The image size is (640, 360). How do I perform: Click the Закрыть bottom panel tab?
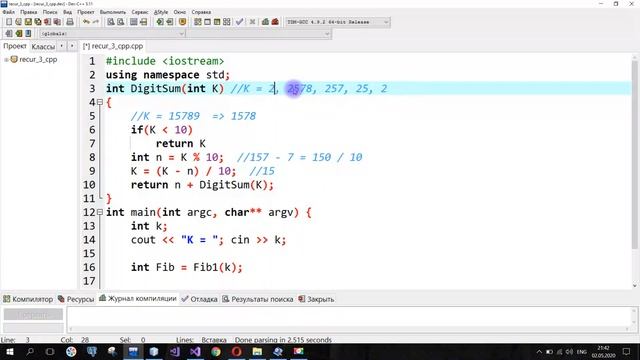pos(316,299)
